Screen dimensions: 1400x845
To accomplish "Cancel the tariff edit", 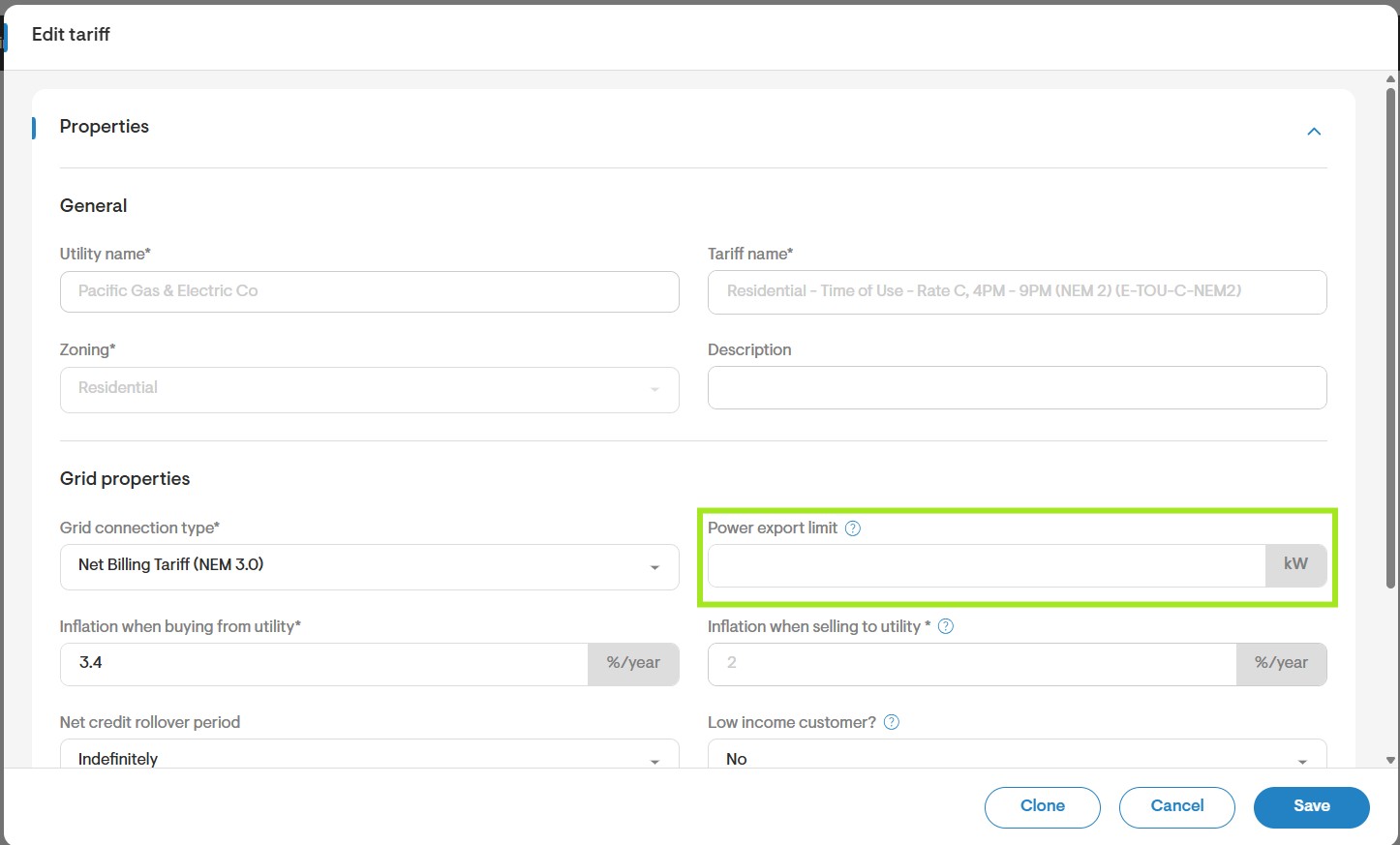I will point(1177,807).
